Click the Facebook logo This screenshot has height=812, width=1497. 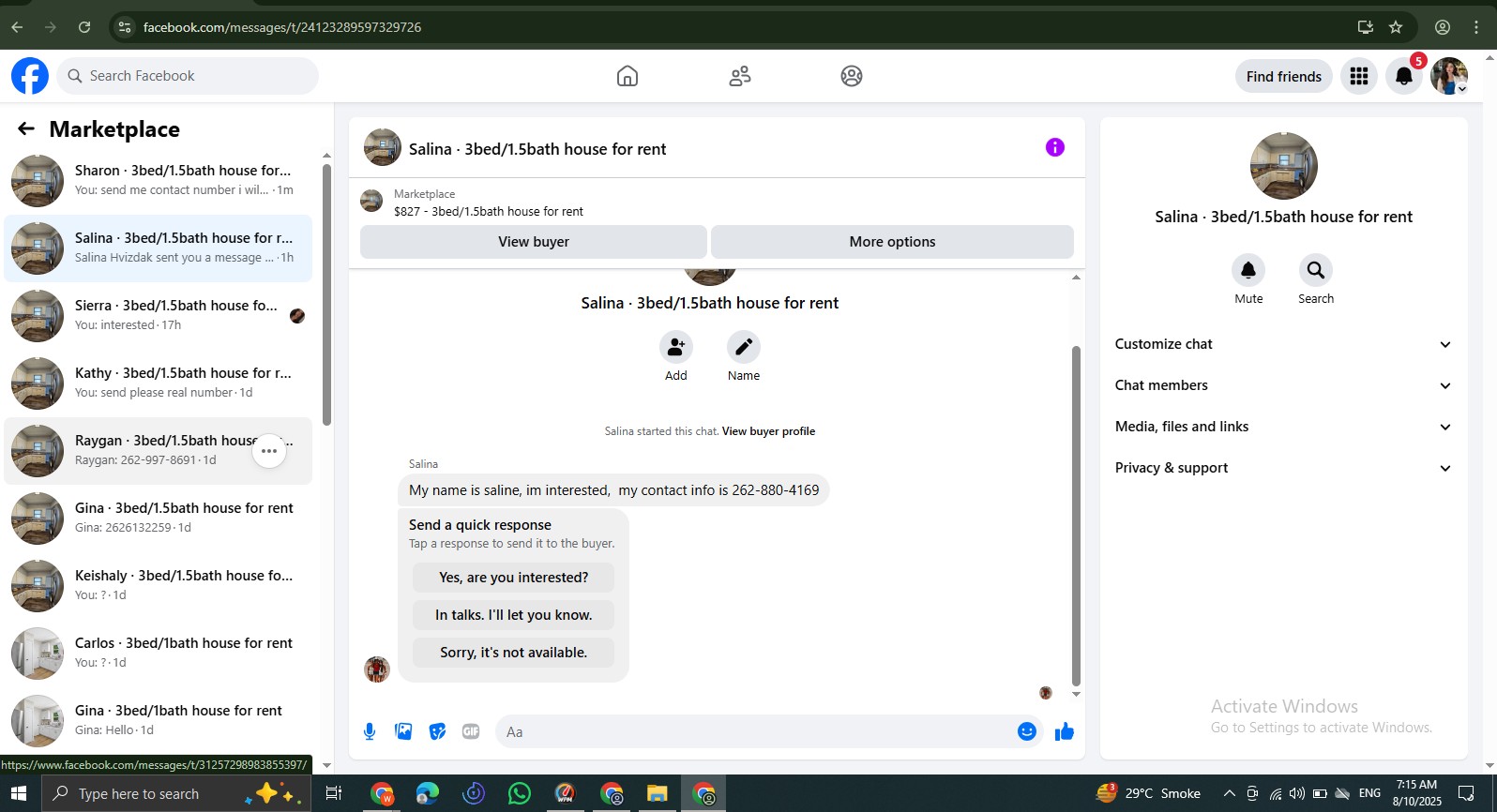30,76
